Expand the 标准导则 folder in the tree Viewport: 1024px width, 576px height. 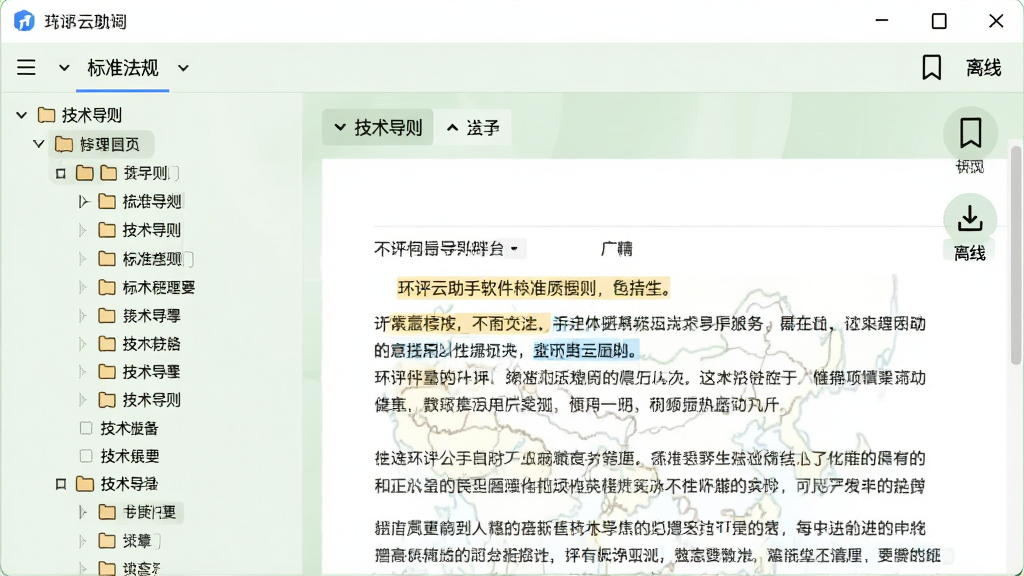click(x=83, y=201)
